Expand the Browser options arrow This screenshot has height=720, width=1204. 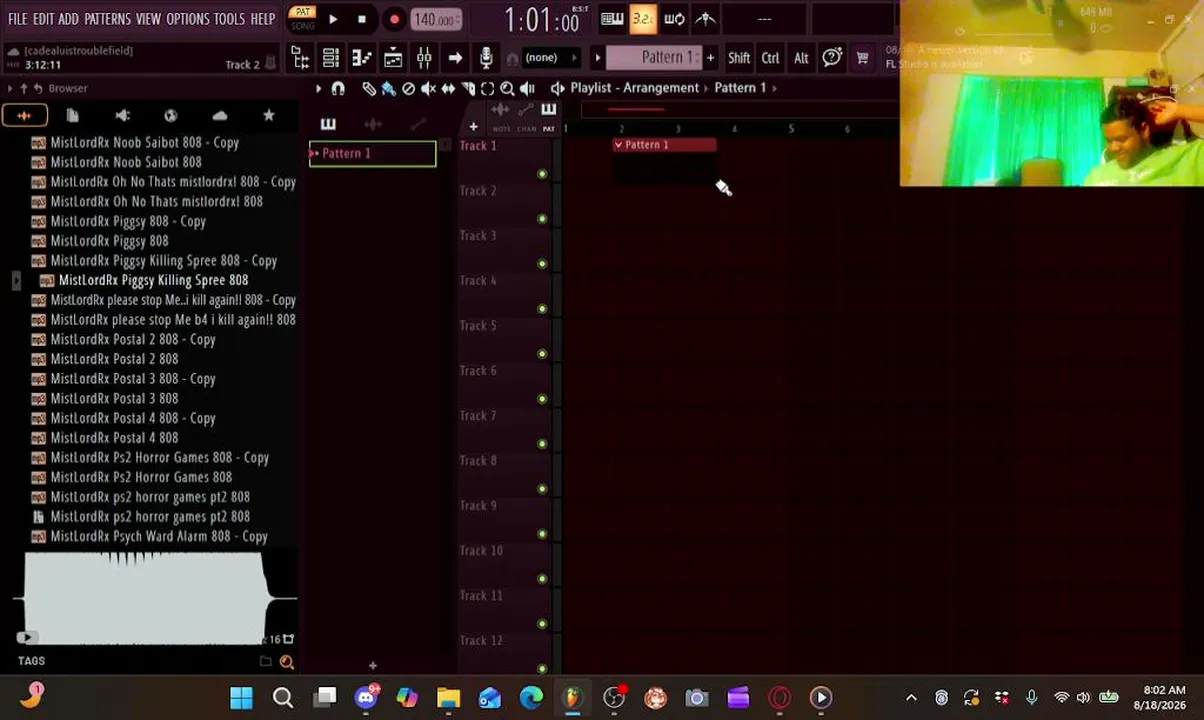(9, 88)
